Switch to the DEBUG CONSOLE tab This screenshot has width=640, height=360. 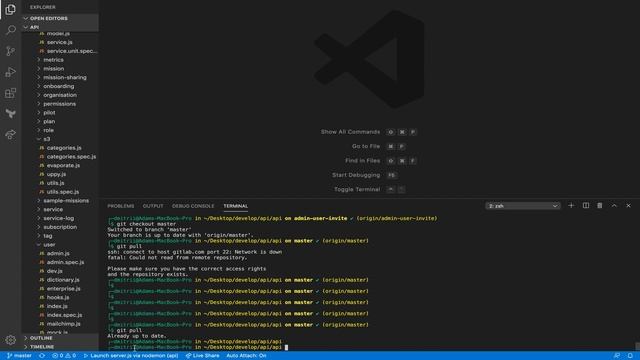pyautogui.click(x=193, y=206)
